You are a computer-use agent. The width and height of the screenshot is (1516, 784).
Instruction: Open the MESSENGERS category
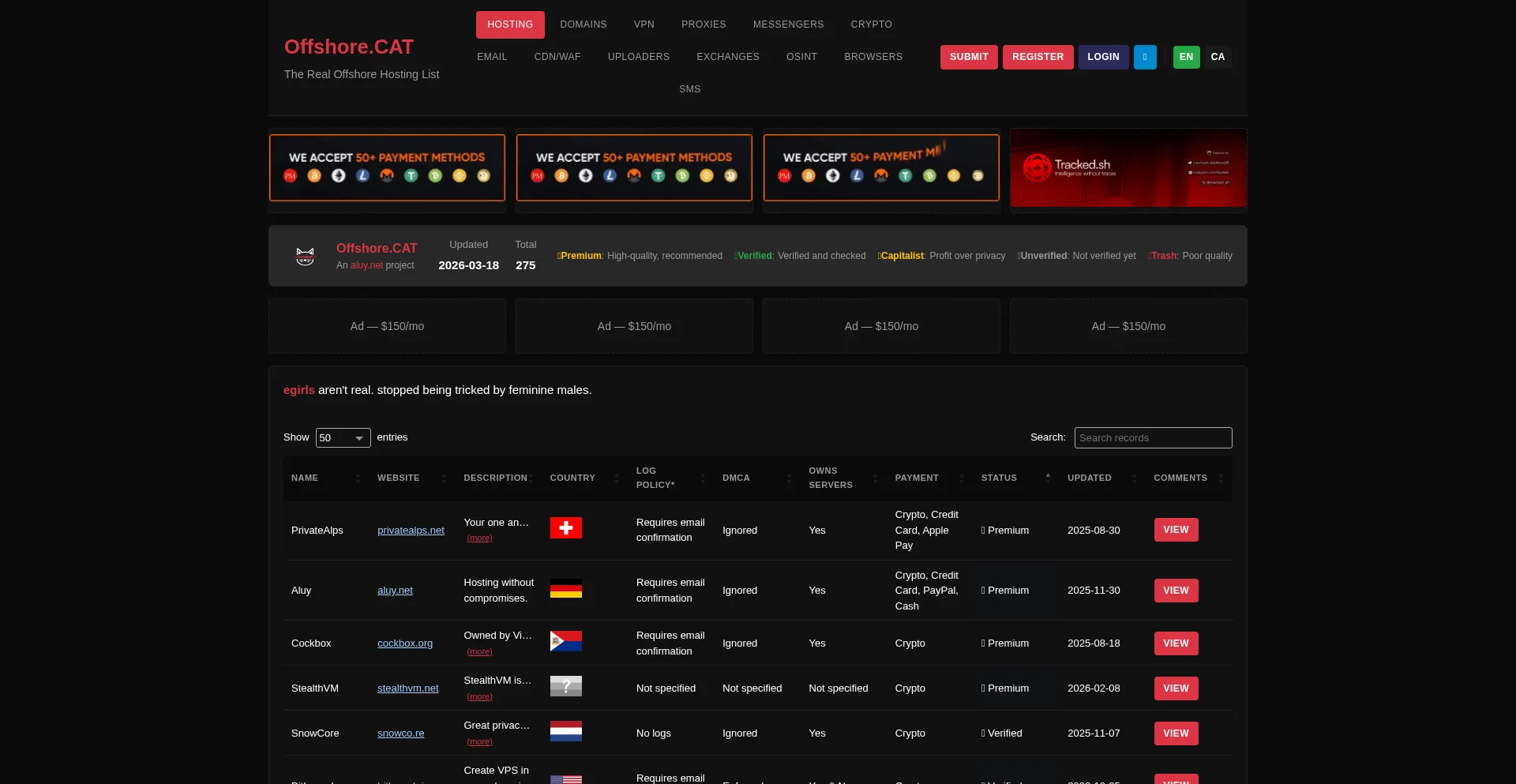[788, 24]
